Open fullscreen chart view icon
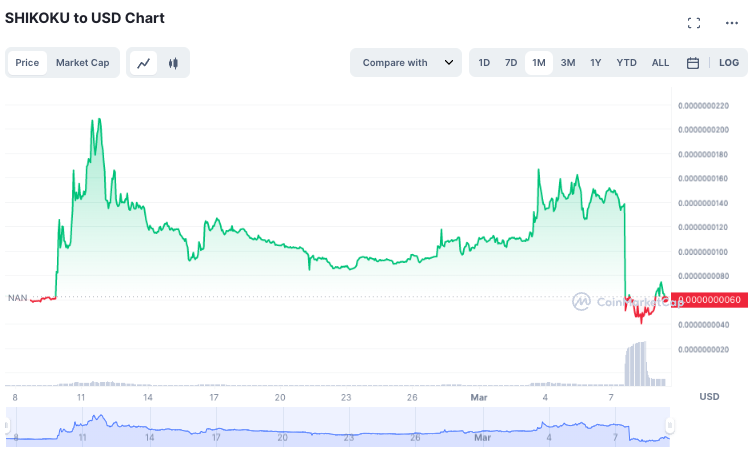 pyautogui.click(x=694, y=23)
